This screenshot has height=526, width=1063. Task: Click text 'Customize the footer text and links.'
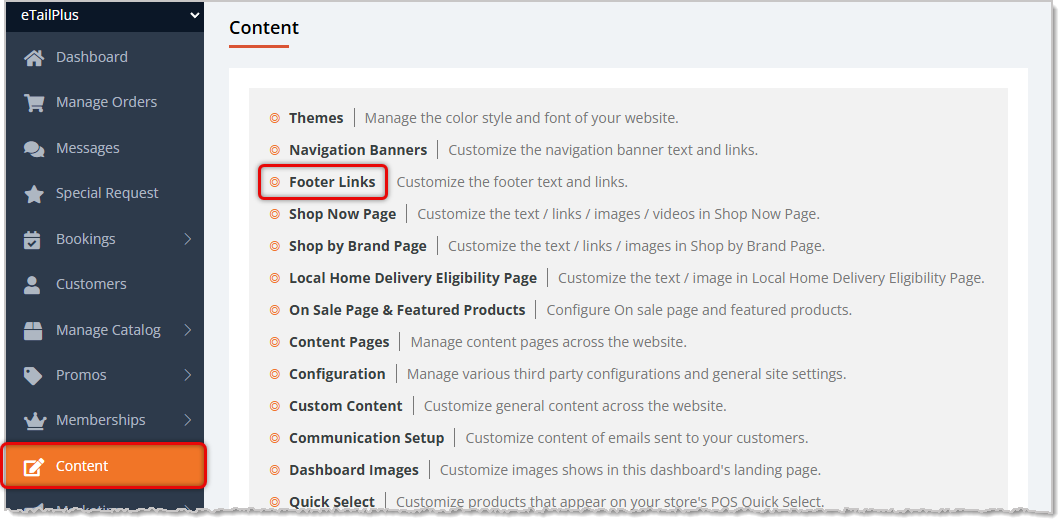click(x=513, y=182)
